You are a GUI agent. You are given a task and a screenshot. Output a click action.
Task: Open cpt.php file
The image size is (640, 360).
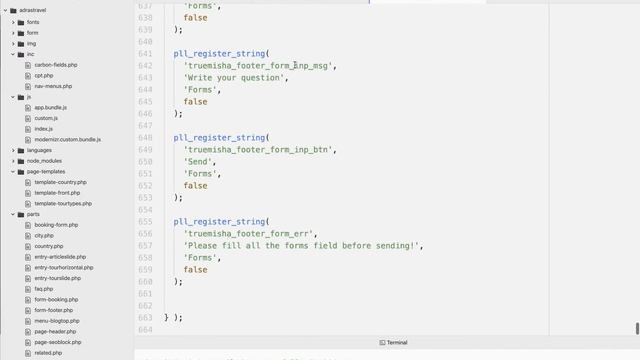(44, 76)
